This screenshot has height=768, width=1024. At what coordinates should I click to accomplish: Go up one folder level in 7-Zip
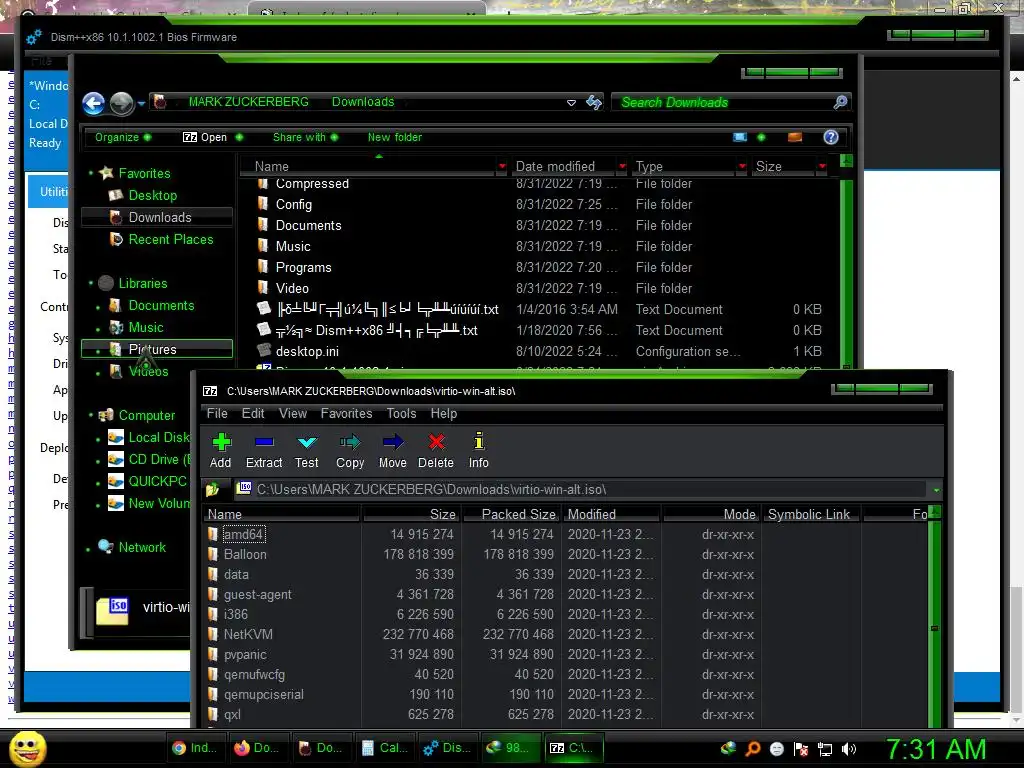(x=212, y=489)
